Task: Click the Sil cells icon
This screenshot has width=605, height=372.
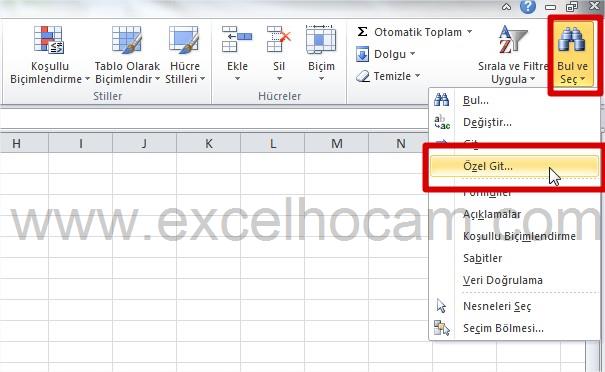Action: coord(279,39)
